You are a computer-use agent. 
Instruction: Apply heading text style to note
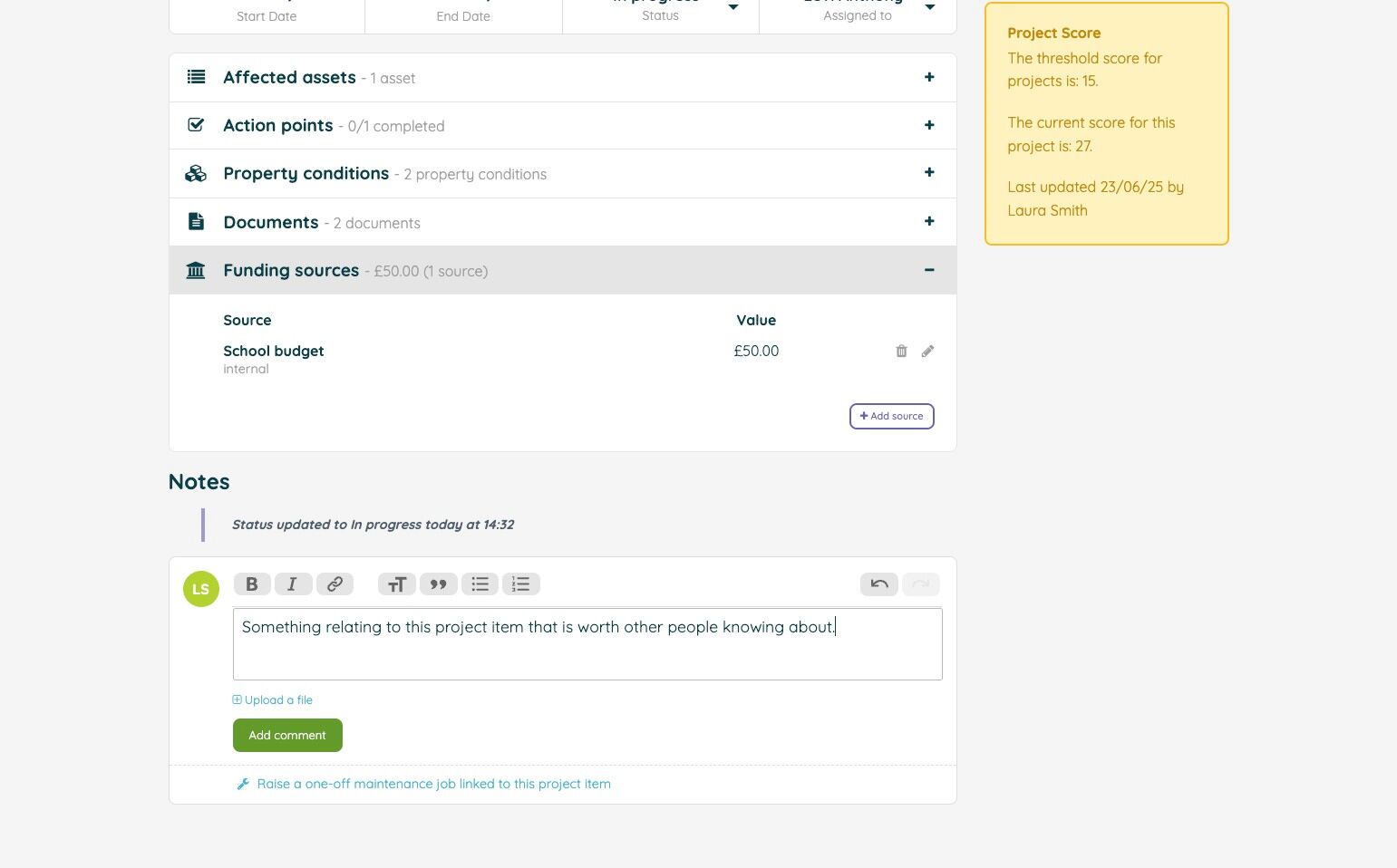pos(396,584)
